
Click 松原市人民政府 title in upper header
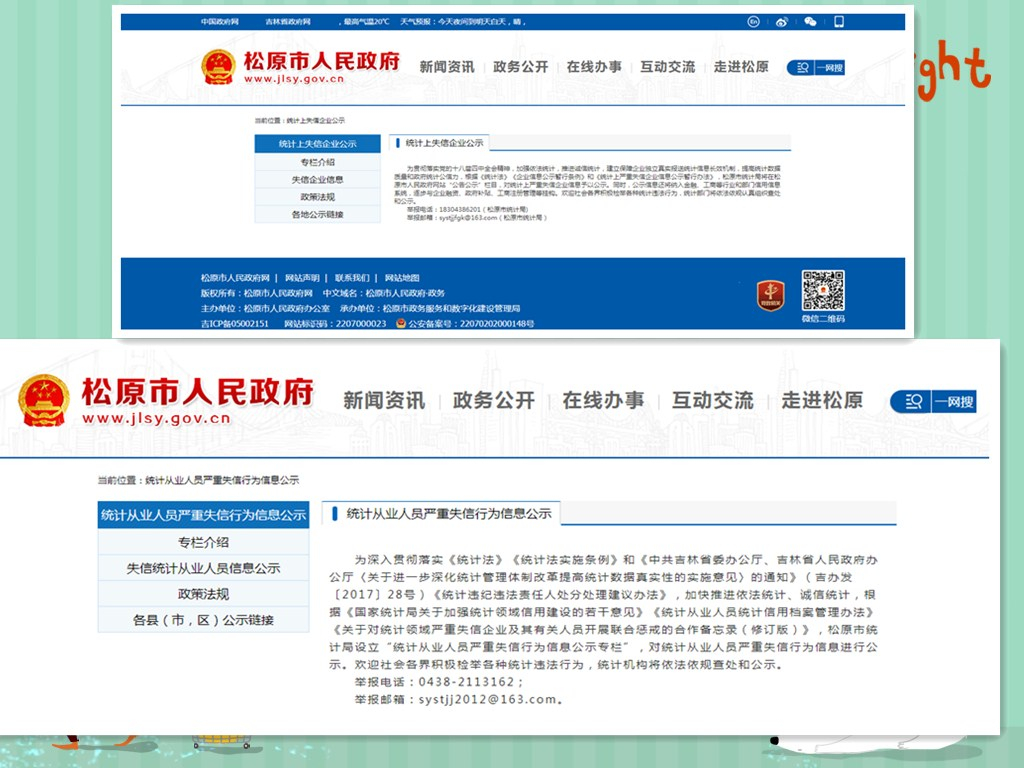321,61
